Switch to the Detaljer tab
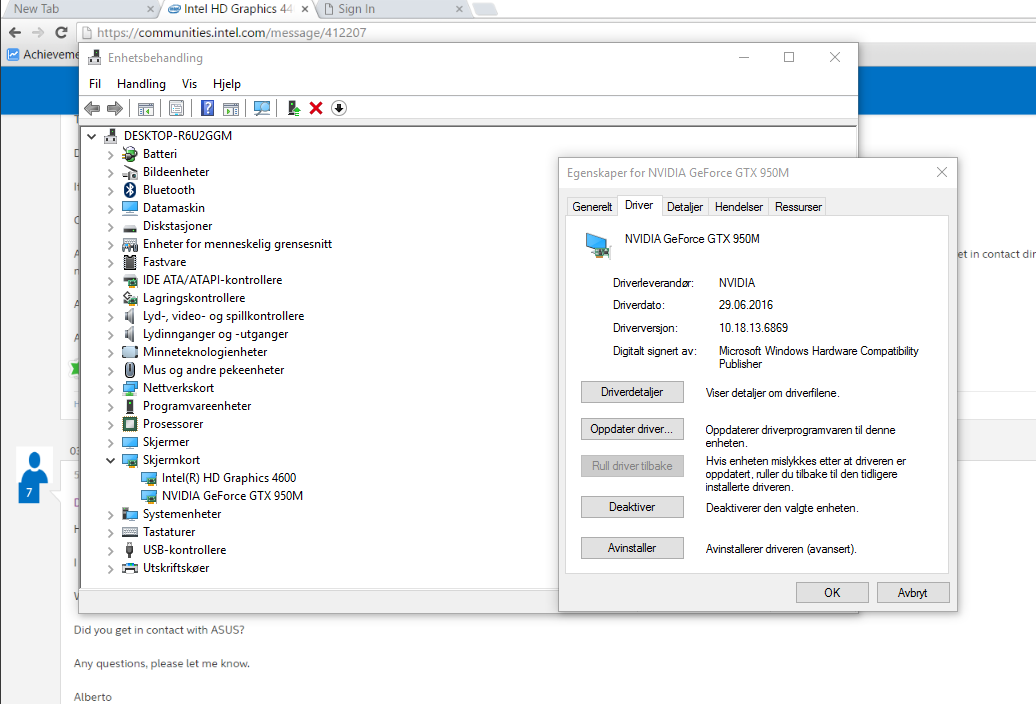 (684, 207)
